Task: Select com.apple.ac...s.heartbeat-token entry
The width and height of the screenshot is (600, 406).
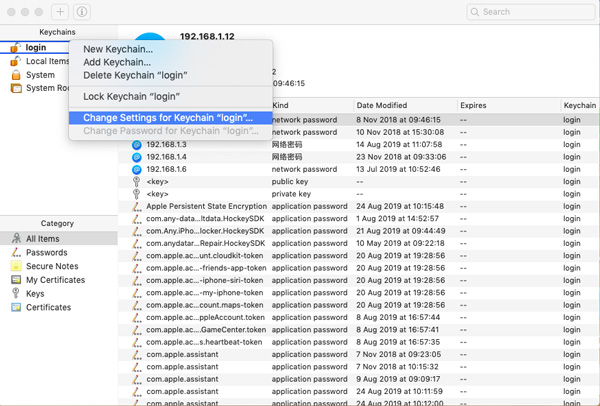Action: tap(204, 342)
